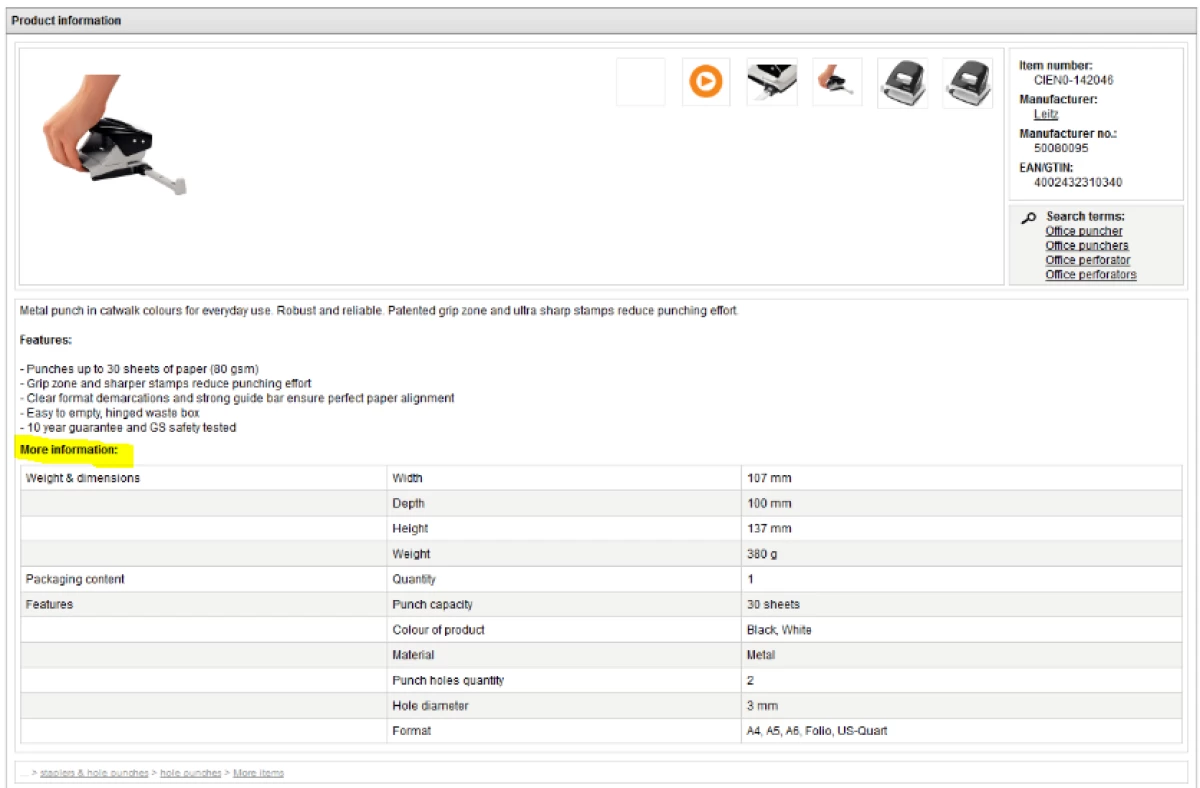
Task: Click the magnifier icon beside Search terms
Action: coord(1028,218)
